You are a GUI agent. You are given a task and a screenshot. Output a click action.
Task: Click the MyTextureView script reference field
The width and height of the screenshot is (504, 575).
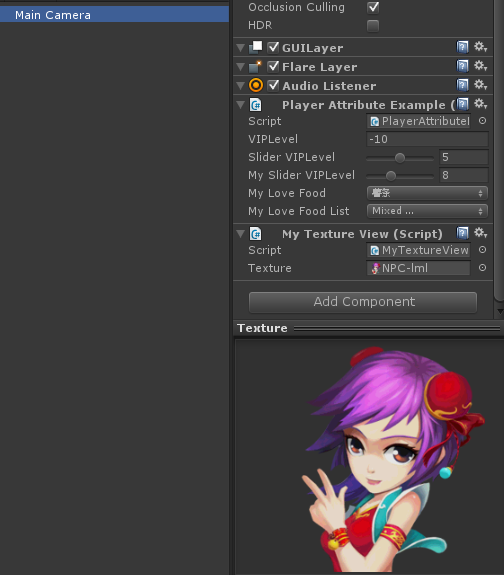point(419,250)
